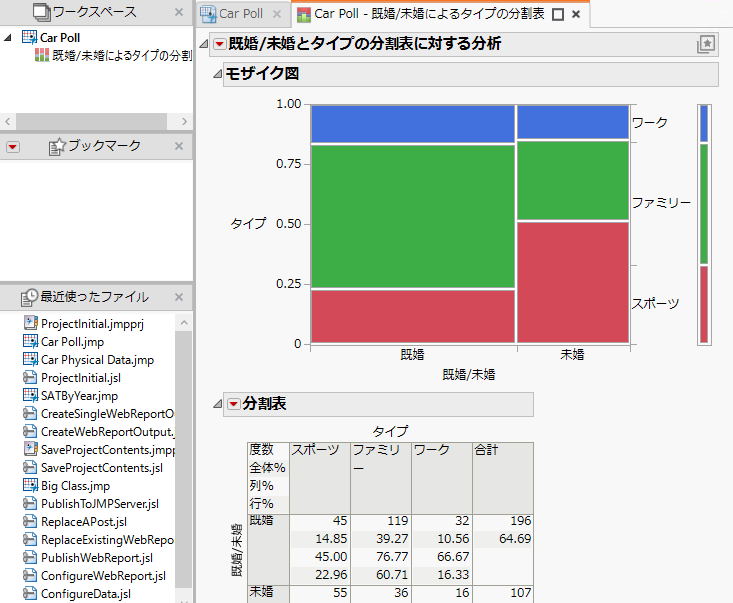This screenshot has width=733, height=603.
Task: Click the recent files scroll up arrow
Action: 184,323
